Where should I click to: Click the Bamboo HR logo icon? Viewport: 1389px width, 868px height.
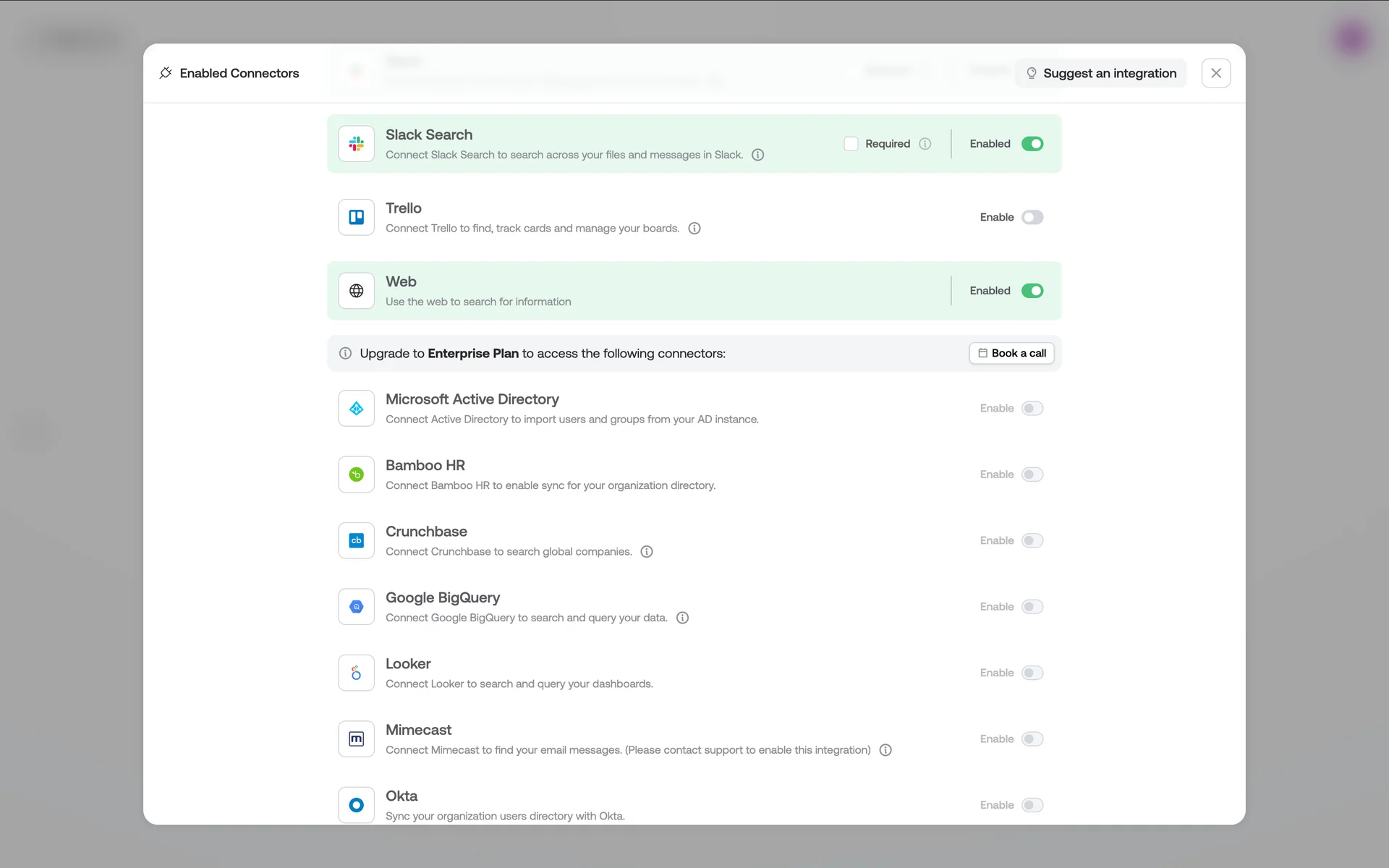point(356,475)
